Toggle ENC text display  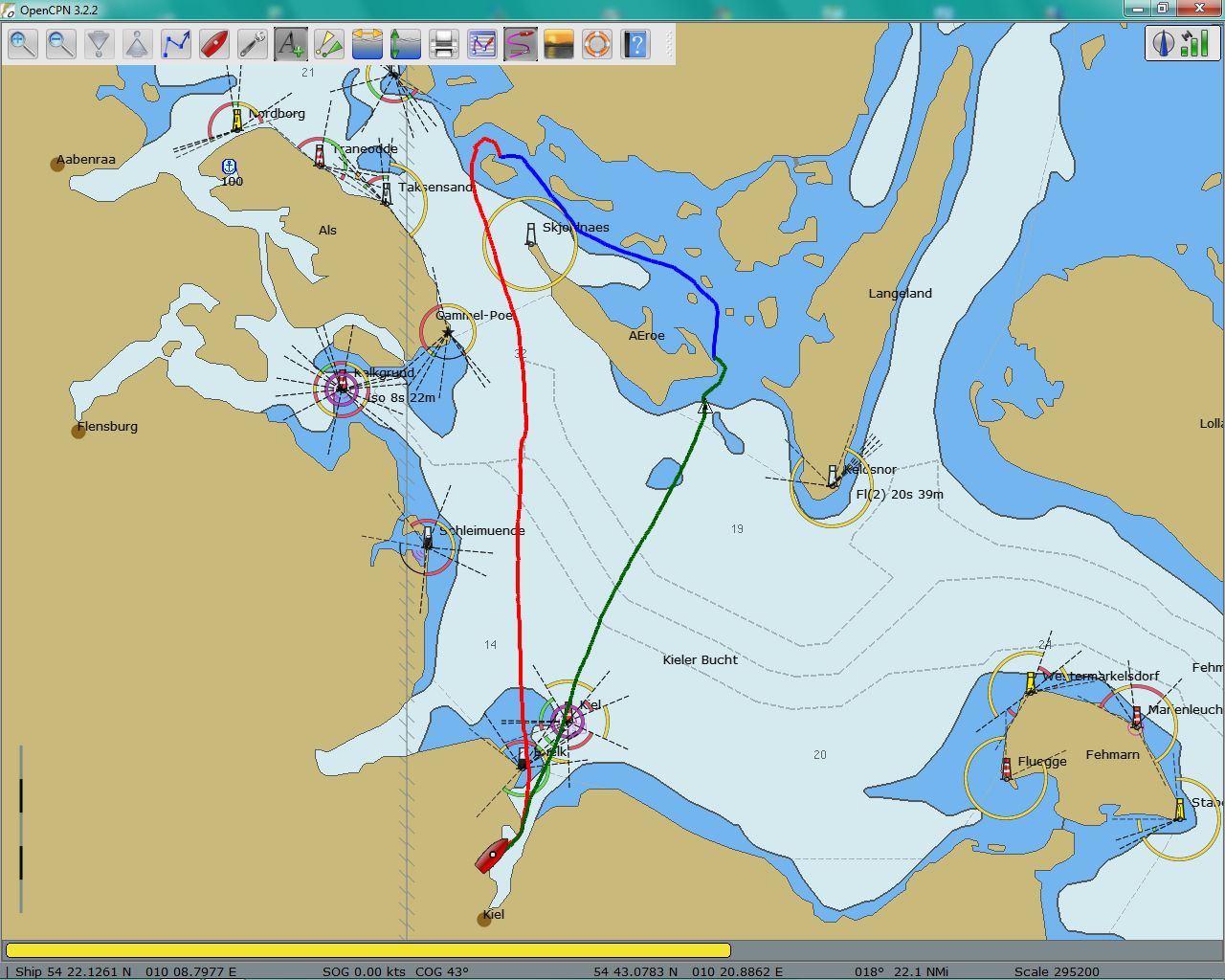pyautogui.click(x=291, y=44)
